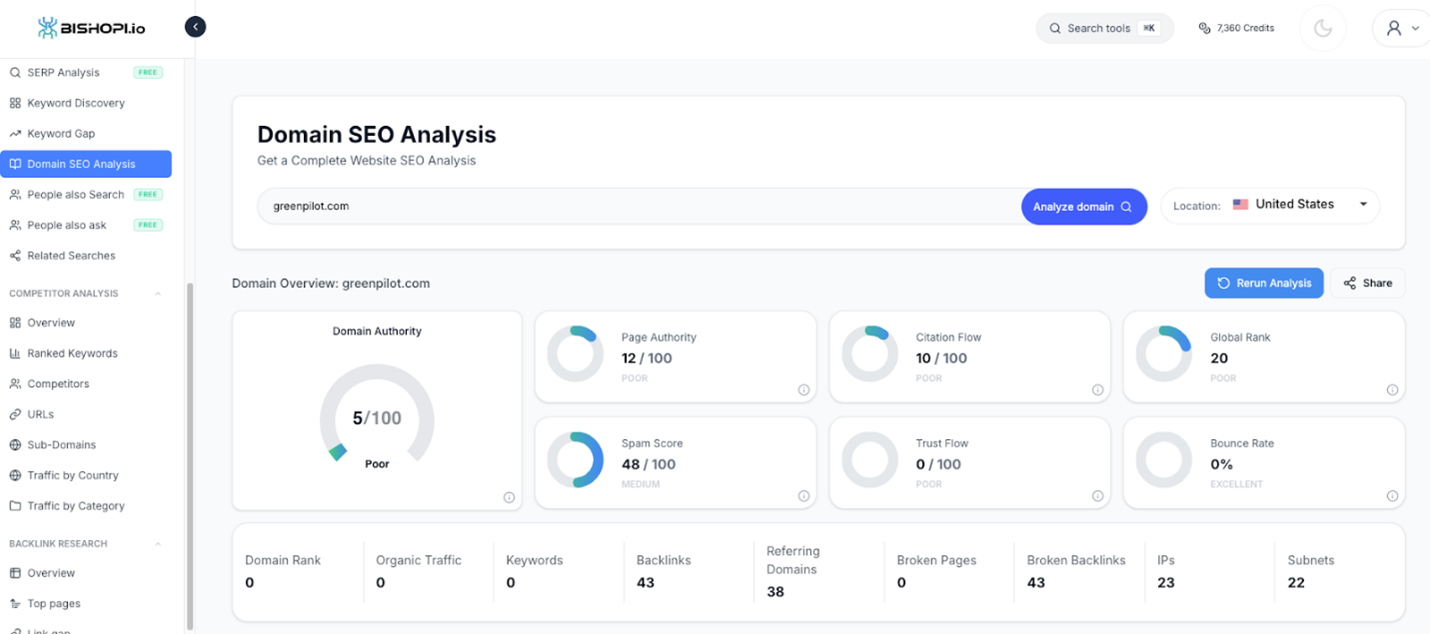Open the Related Searches tool
The image size is (1430, 634).
coord(71,255)
